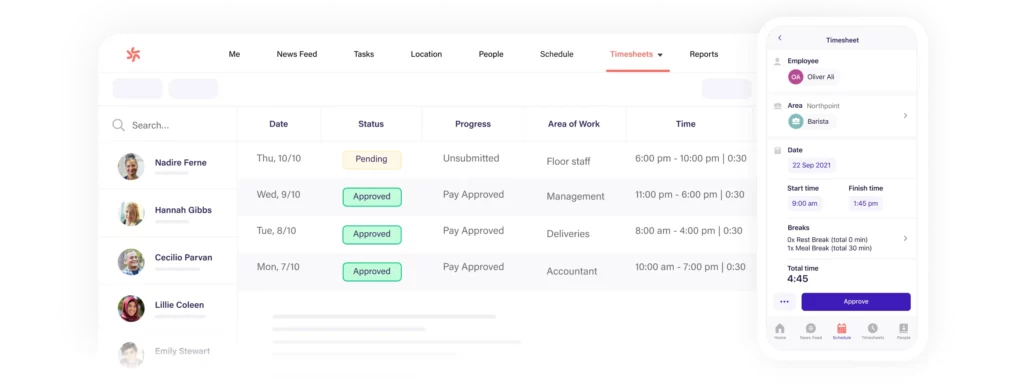Viewport: 1024px width, 387px height.
Task: Select employee Nadire Ferne in list
Action: point(168,166)
